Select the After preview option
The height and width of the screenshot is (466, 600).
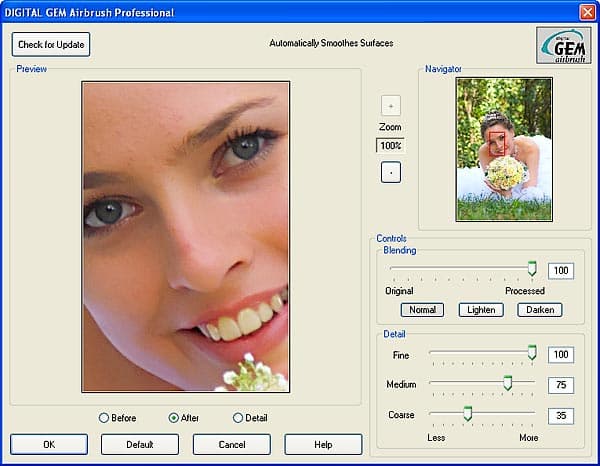[184, 418]
